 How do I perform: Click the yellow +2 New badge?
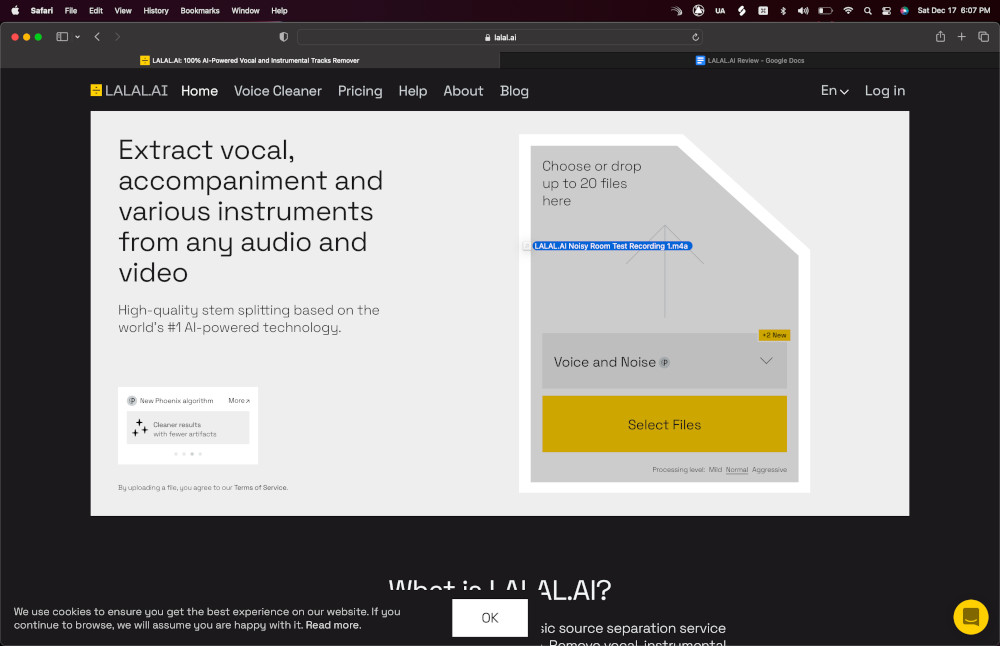(x=774, y=335)
